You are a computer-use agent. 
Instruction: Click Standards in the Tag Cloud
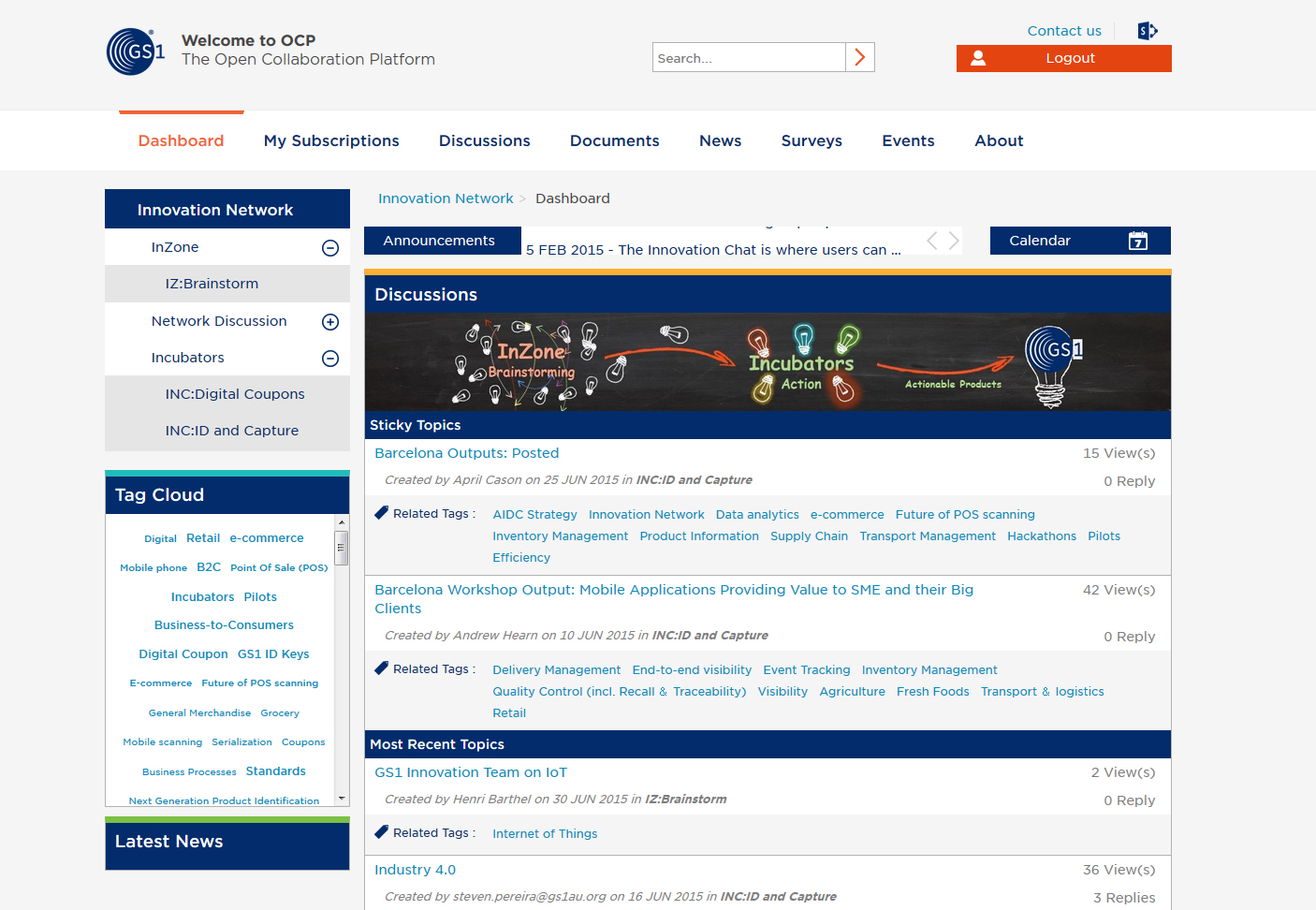tap(276, 771)
